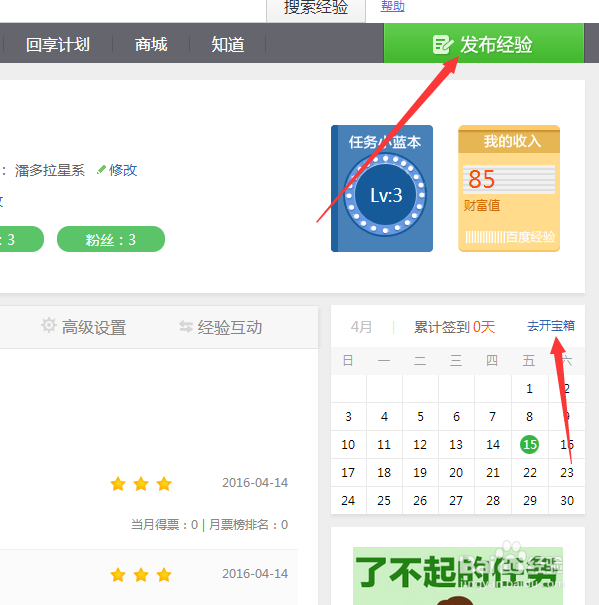Select highlighted green date 15
The image size is (599, 605).
coord(530,444)
